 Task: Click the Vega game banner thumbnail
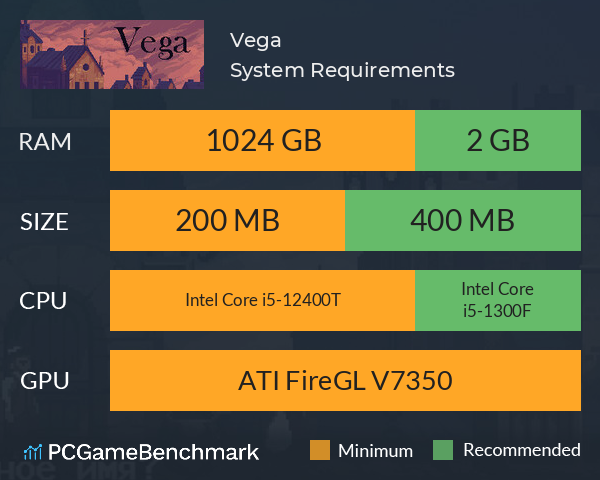(x=112, y=54)
